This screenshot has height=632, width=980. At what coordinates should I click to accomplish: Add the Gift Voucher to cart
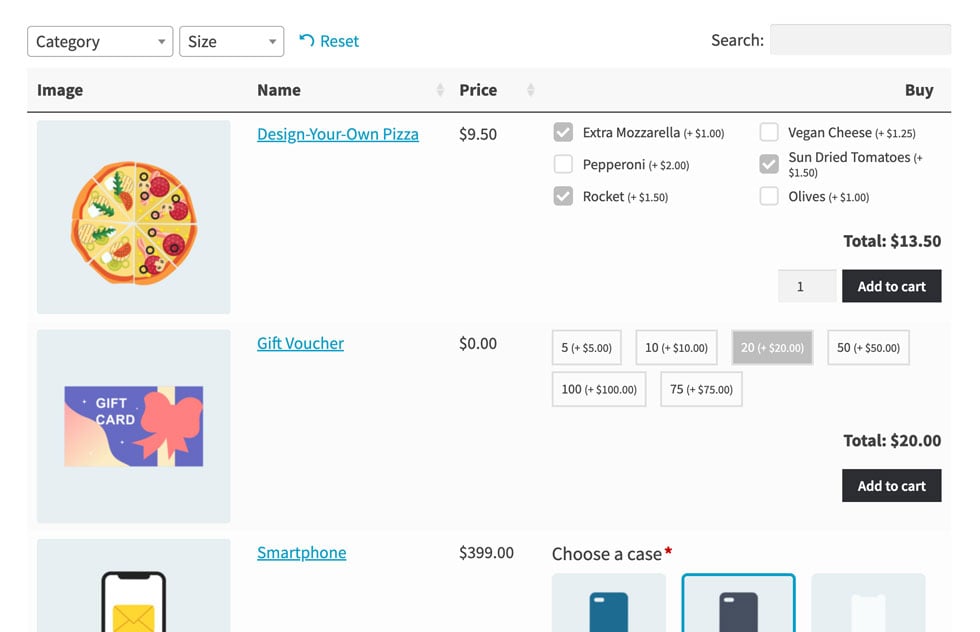tap(891, 485)
